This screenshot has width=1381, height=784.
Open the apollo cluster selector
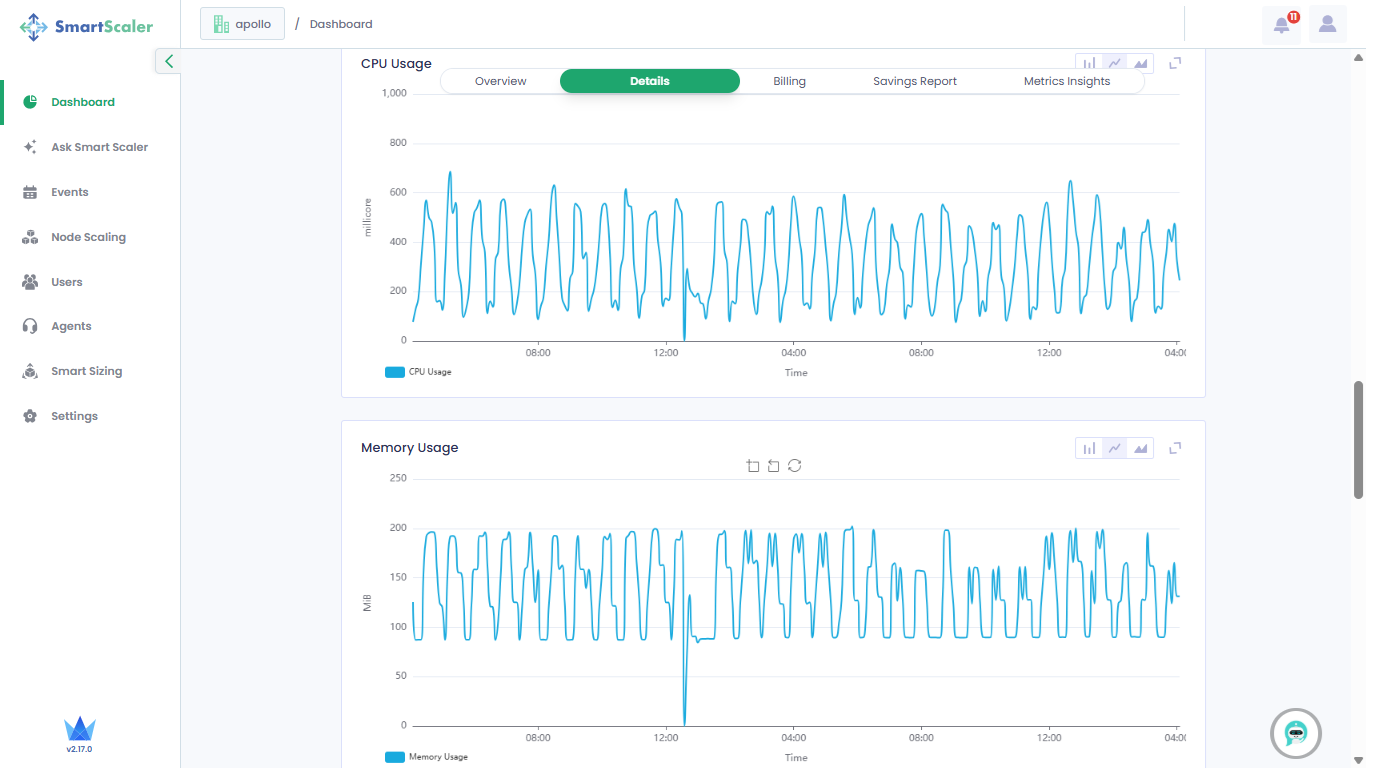coord(242,24)
